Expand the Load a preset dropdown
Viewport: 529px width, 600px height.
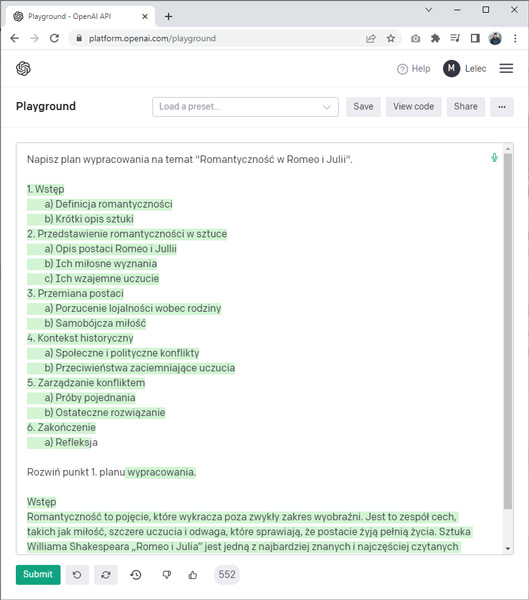pyautogui.click(x=245, y=107)
